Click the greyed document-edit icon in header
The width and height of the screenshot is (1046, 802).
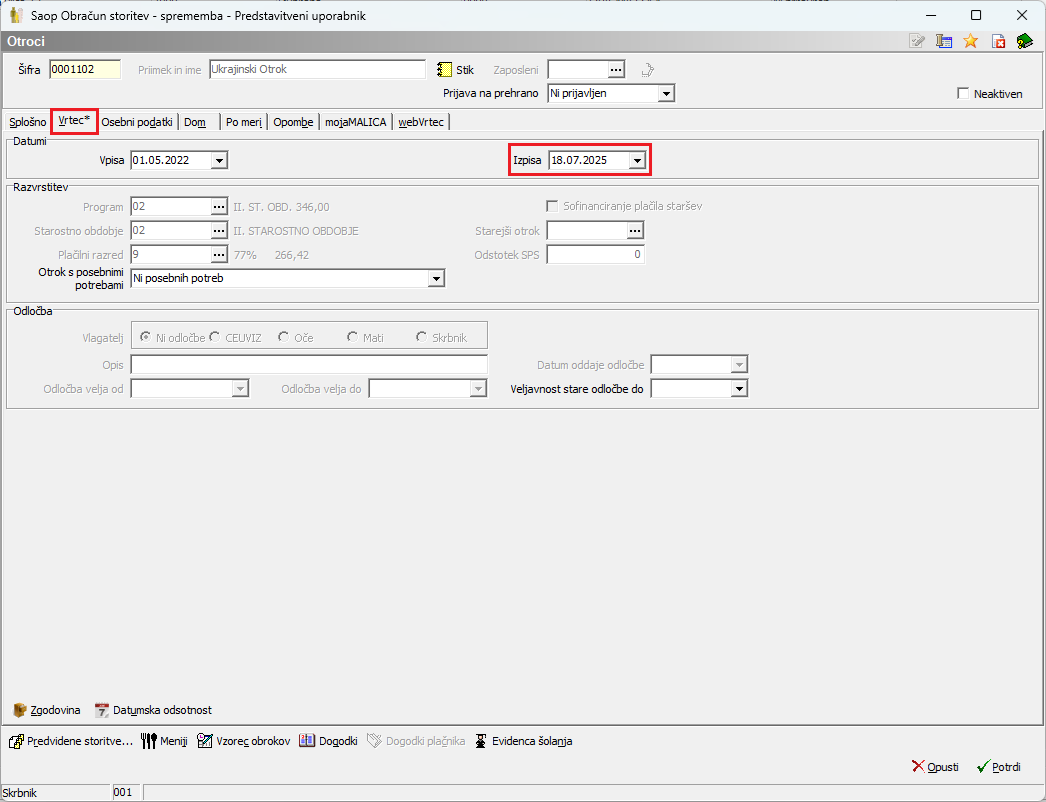click(917, 41)
